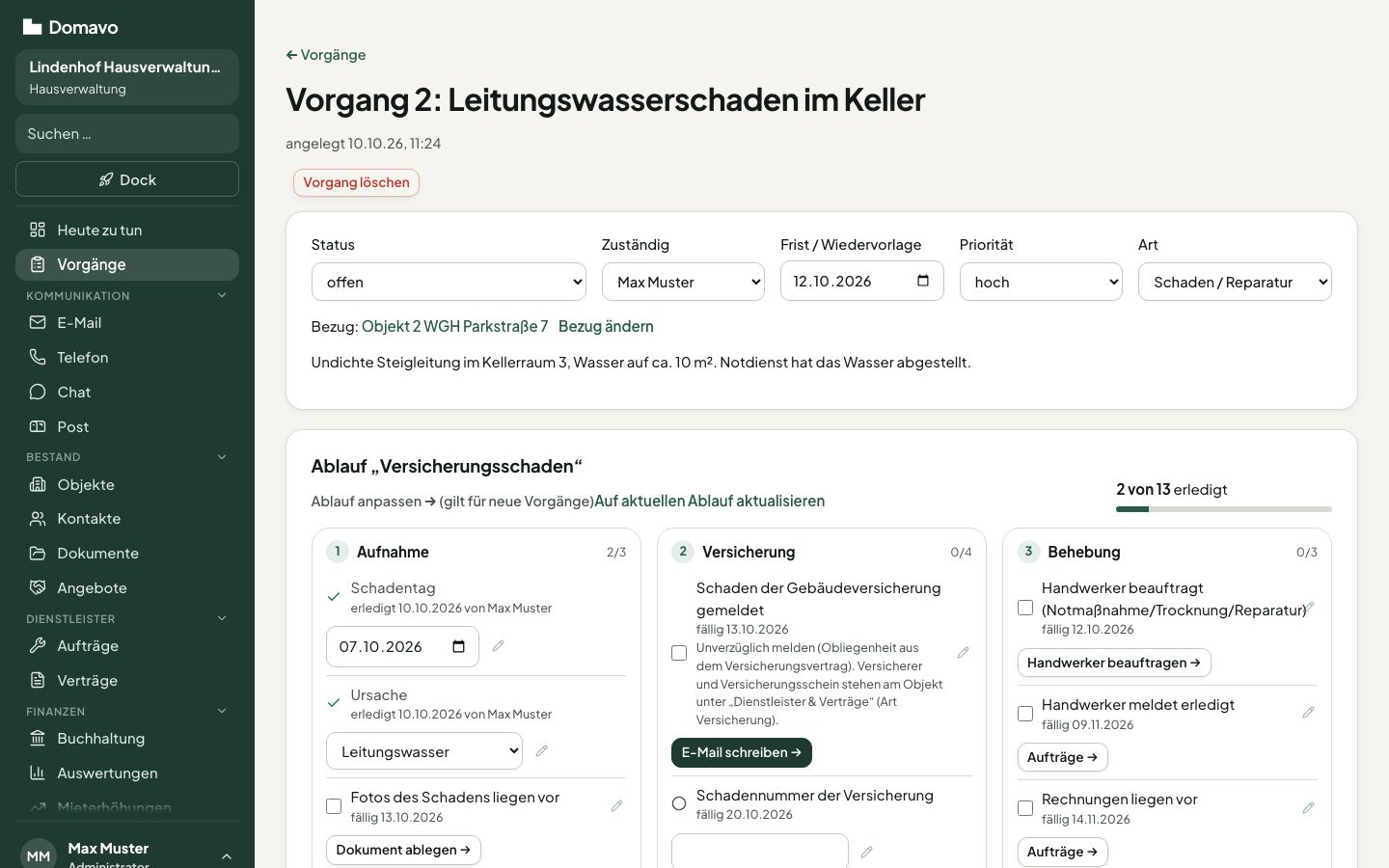Click the pencil icon for 'Rechnungen liegen vor'
This screenshot has width=1389, height=868.
pyautogui.click(x=1309, y=807)
